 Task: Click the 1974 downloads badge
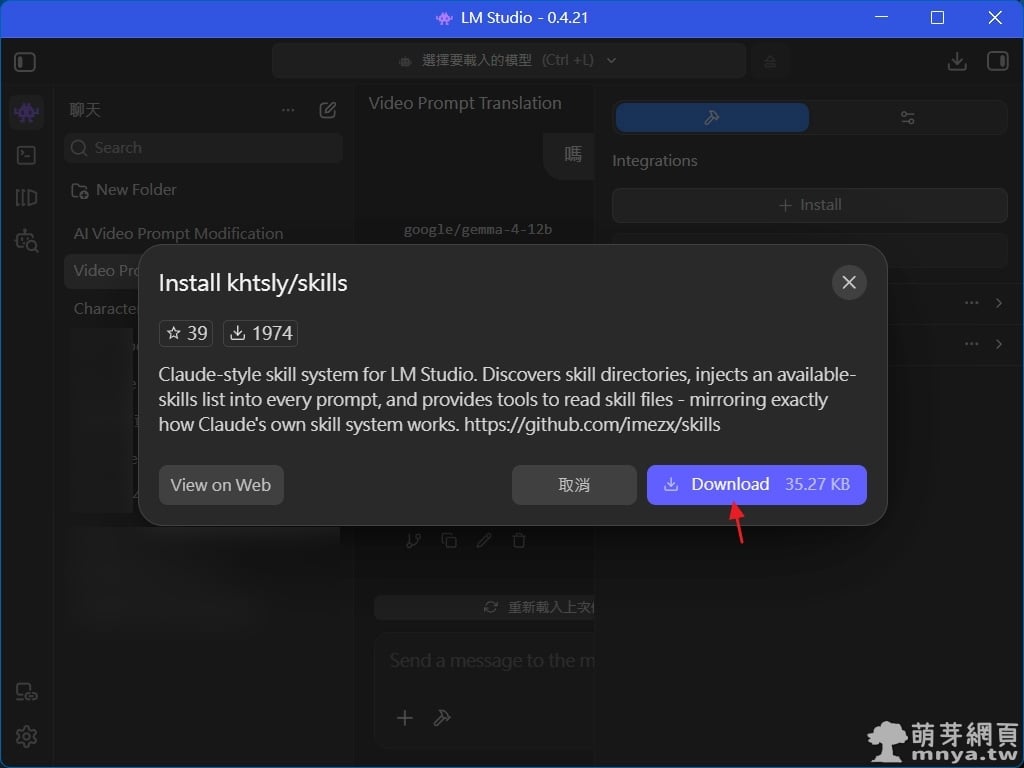(x=261, y=333)
